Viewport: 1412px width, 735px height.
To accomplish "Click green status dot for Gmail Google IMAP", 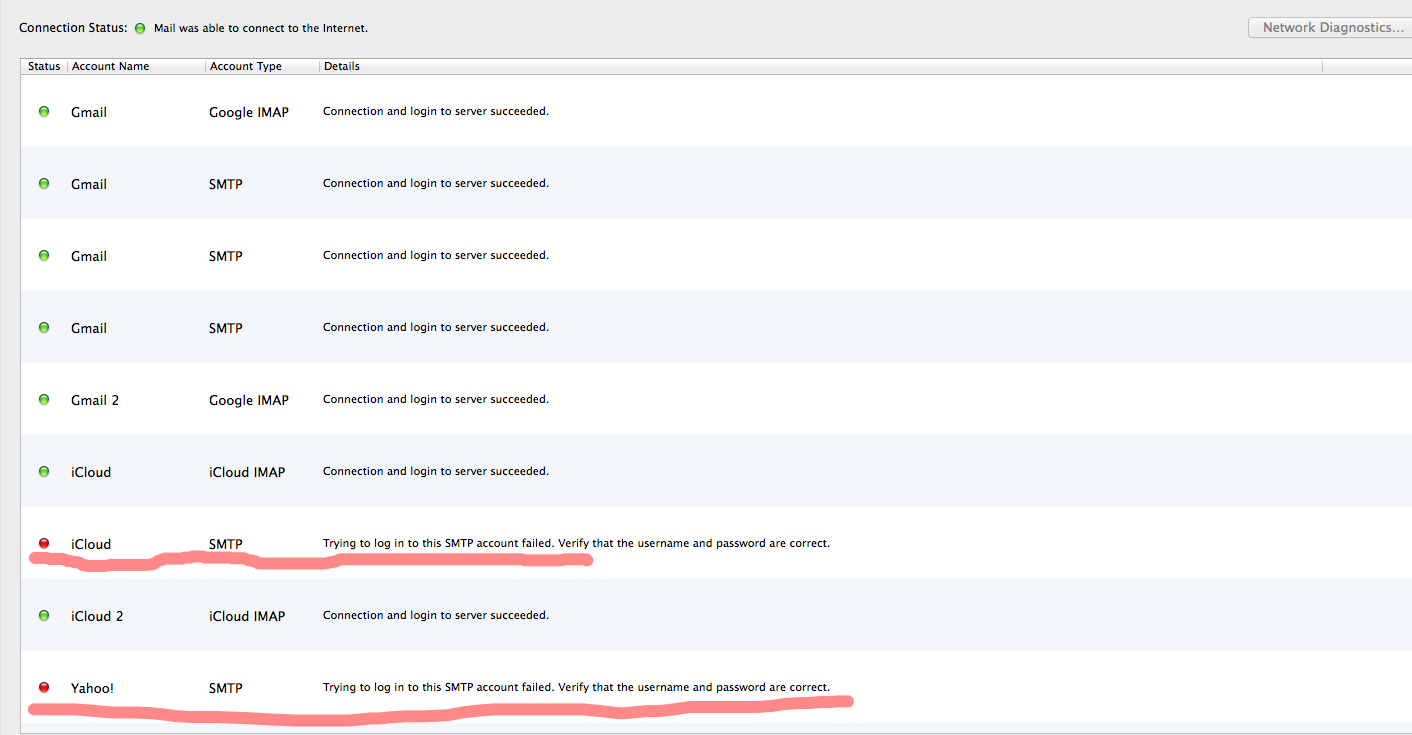I will [x=44, y=111].
